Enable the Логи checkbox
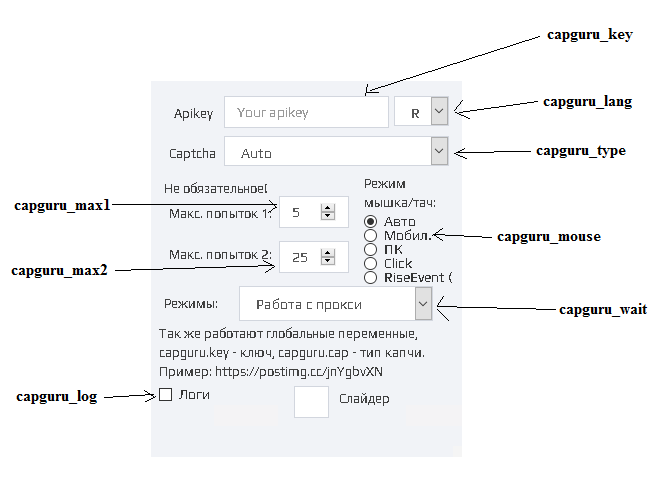 165,394
